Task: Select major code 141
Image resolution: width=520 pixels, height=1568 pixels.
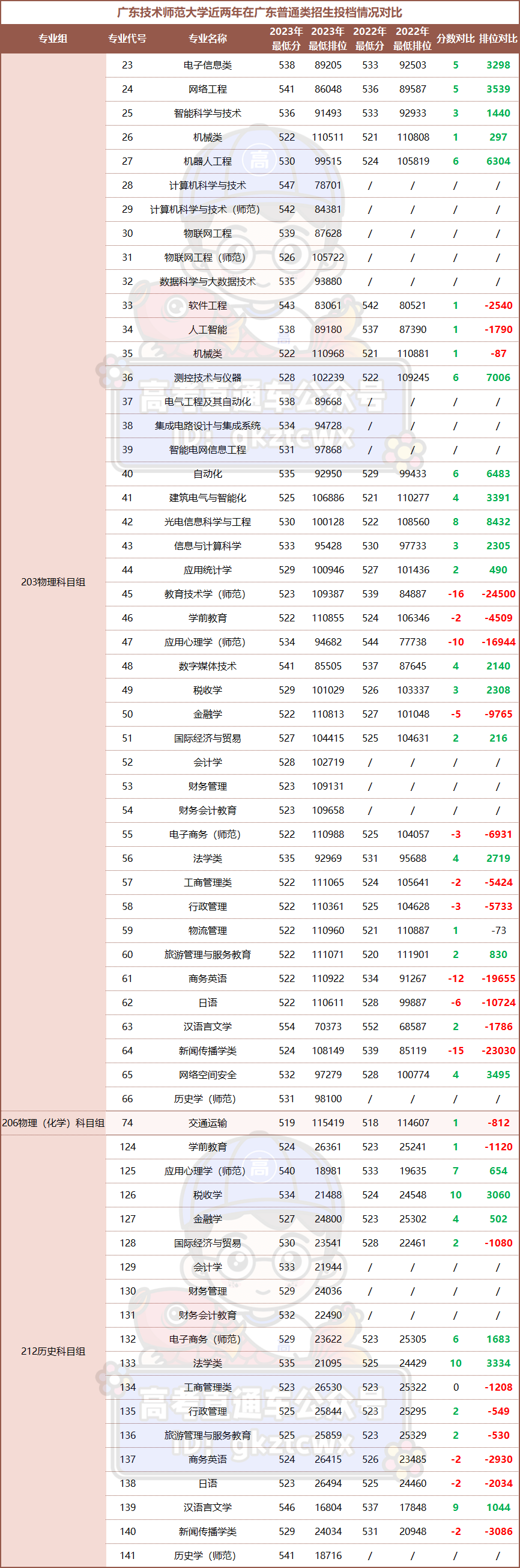Action: [127, 1555]
